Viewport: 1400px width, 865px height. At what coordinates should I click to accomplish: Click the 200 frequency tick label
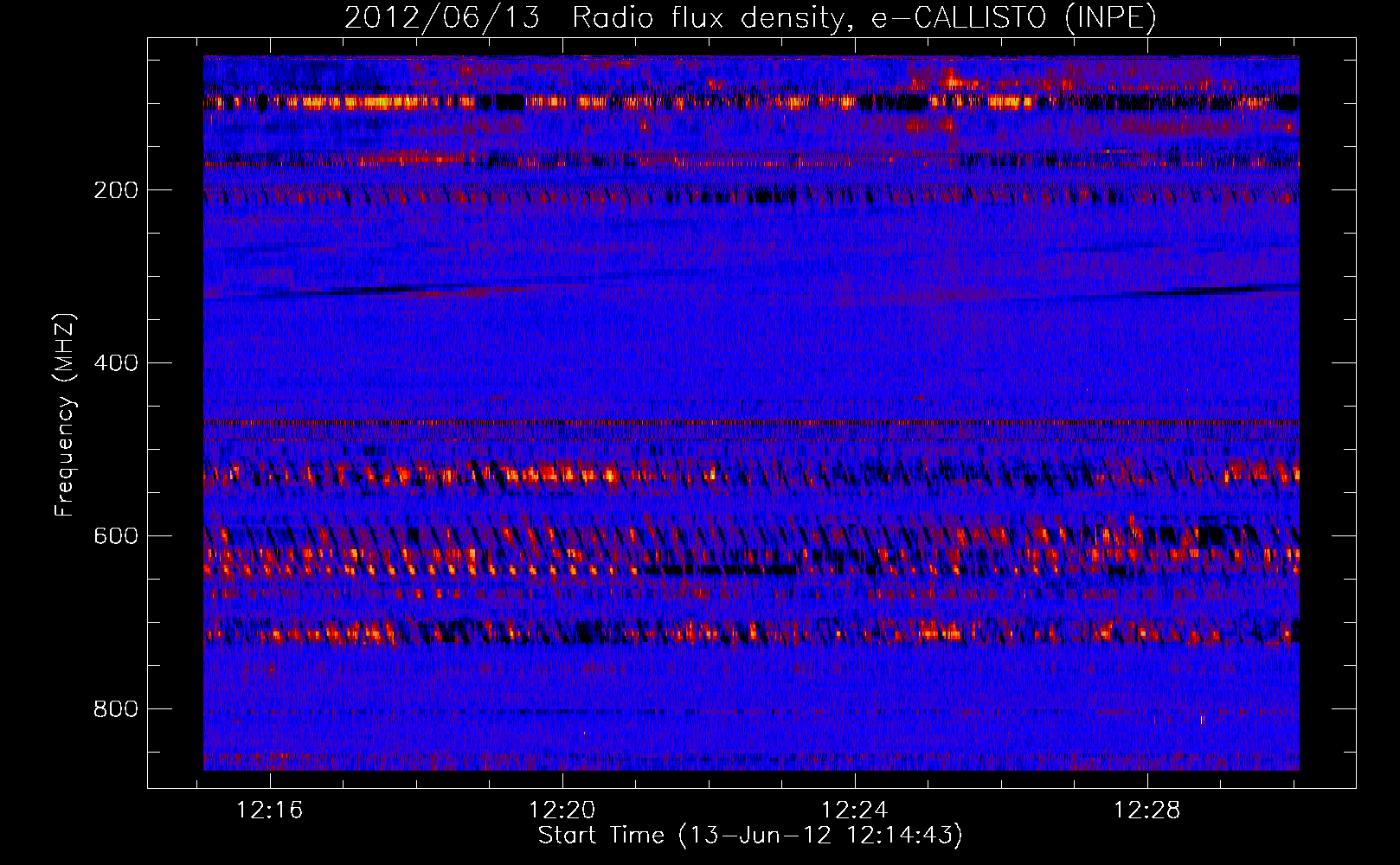(116, 190)
